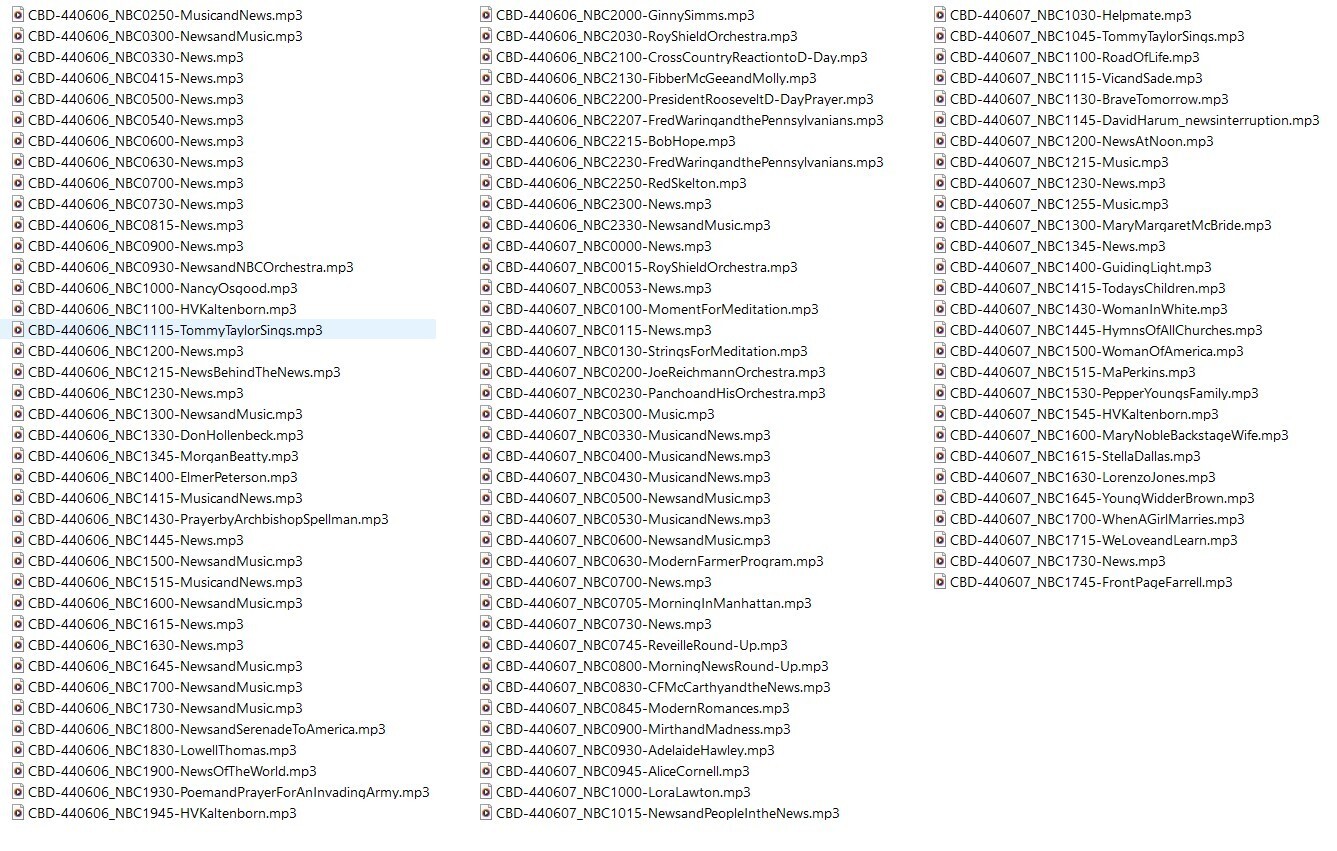
Task: Click the icon for CBD-440607_NBC1300-MaryMargaretMcBride.mp3
Action: [x=940, y=225]
